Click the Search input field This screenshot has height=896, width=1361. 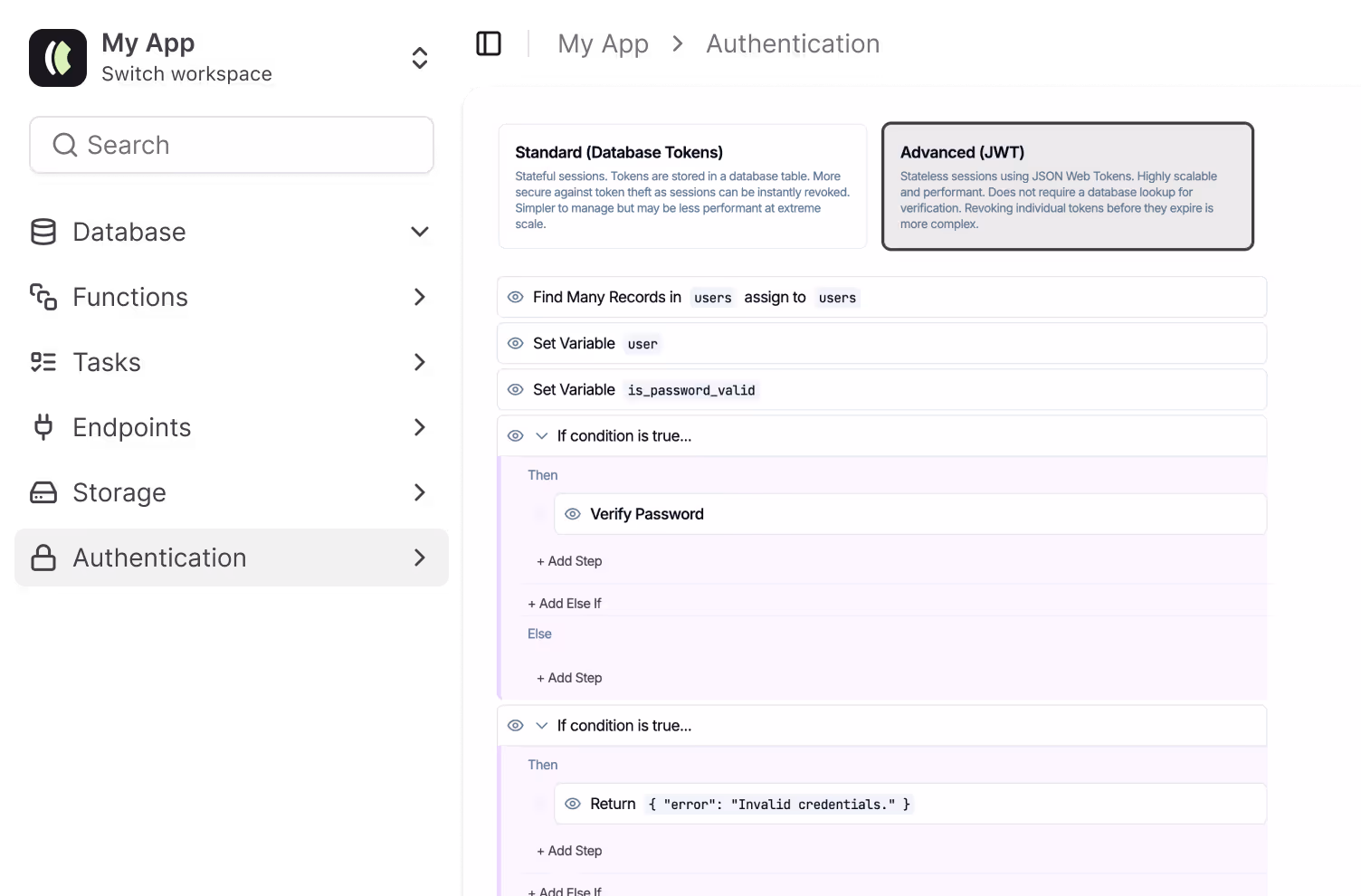point(232,145)
